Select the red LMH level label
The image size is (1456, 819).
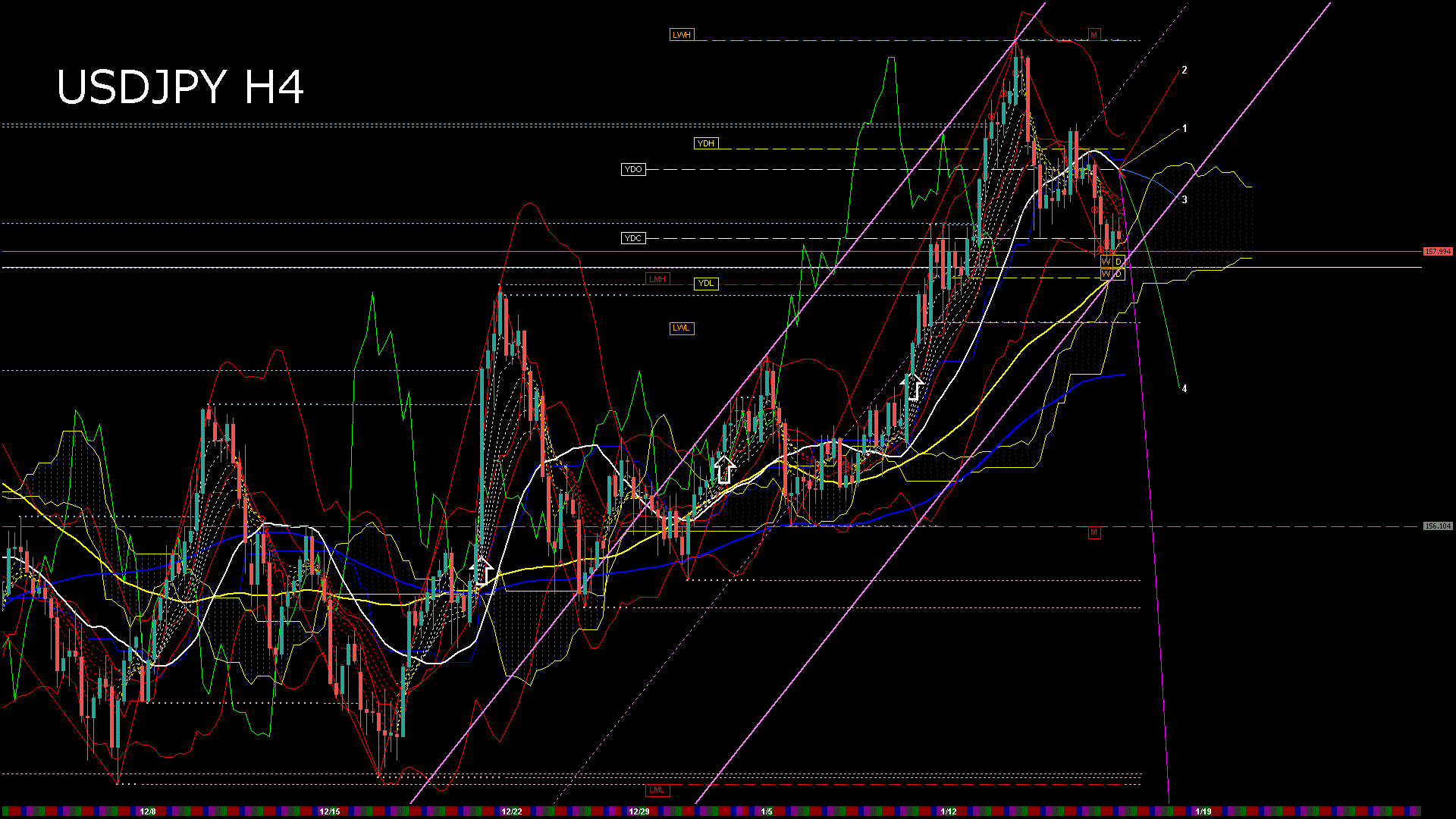pyautogui.click(x=657, y=279)
